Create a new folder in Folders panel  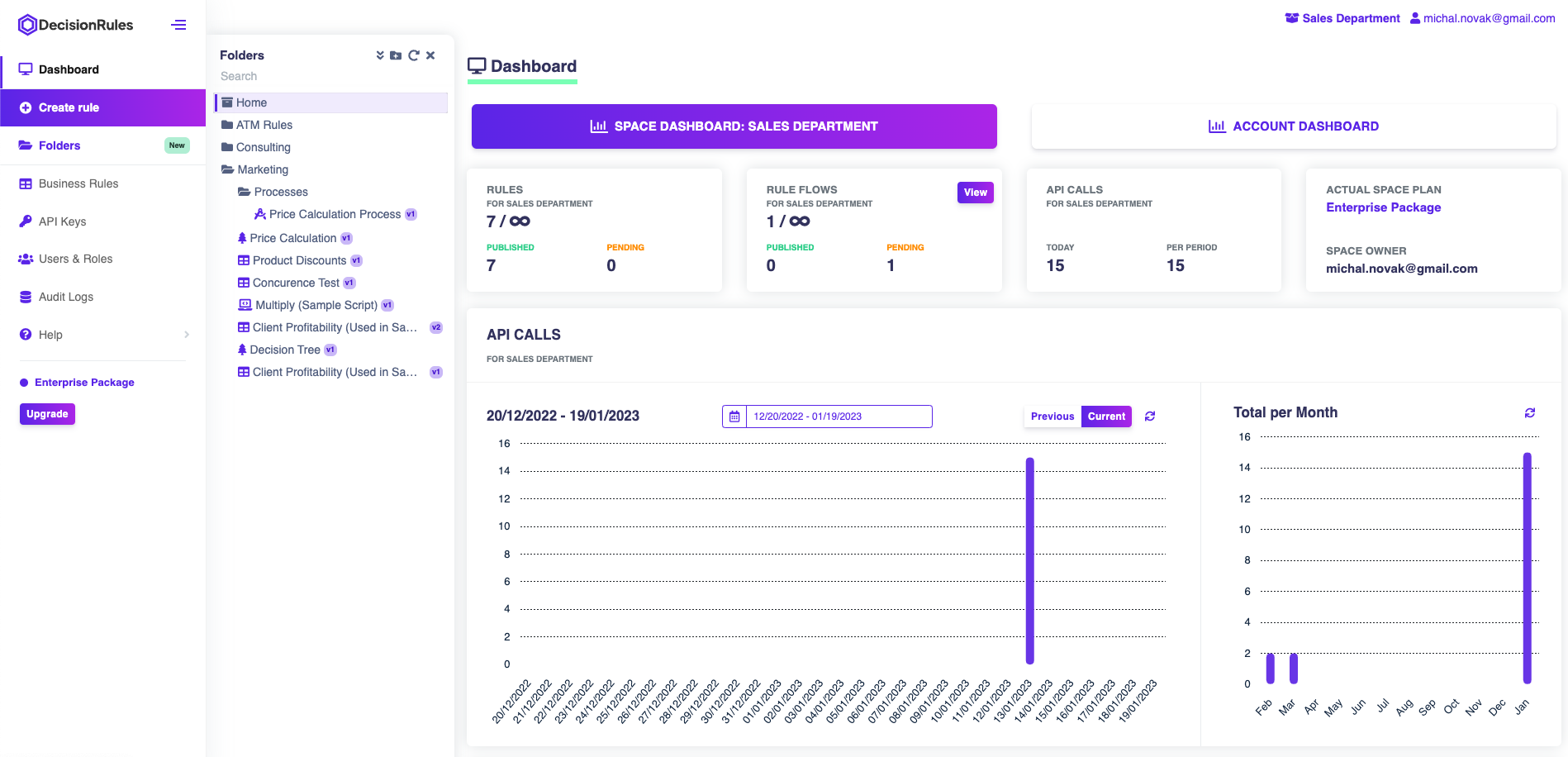pos(397,55)
